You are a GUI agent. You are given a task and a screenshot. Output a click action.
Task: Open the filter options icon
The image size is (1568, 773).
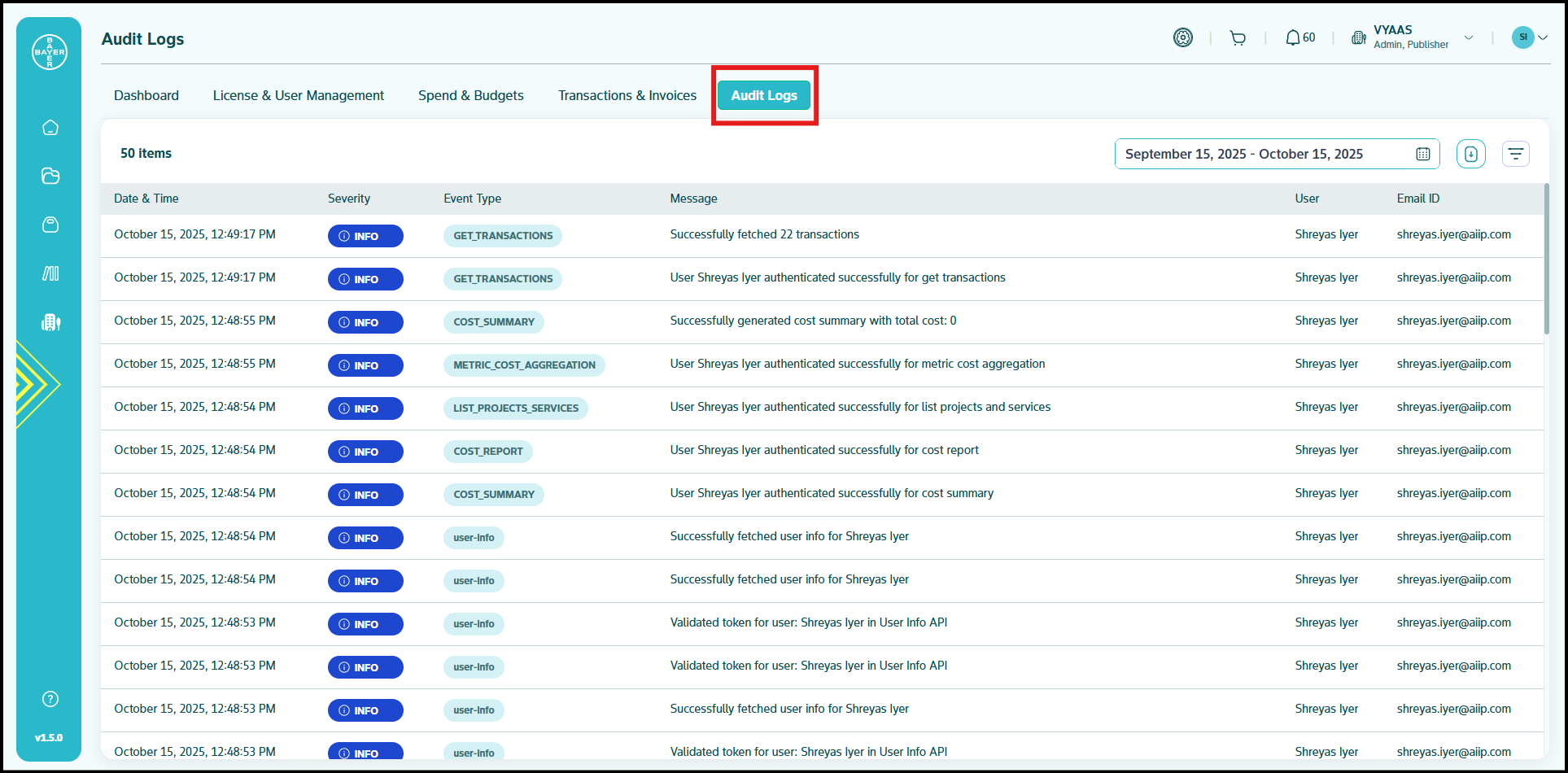(x=1515, y=154)
